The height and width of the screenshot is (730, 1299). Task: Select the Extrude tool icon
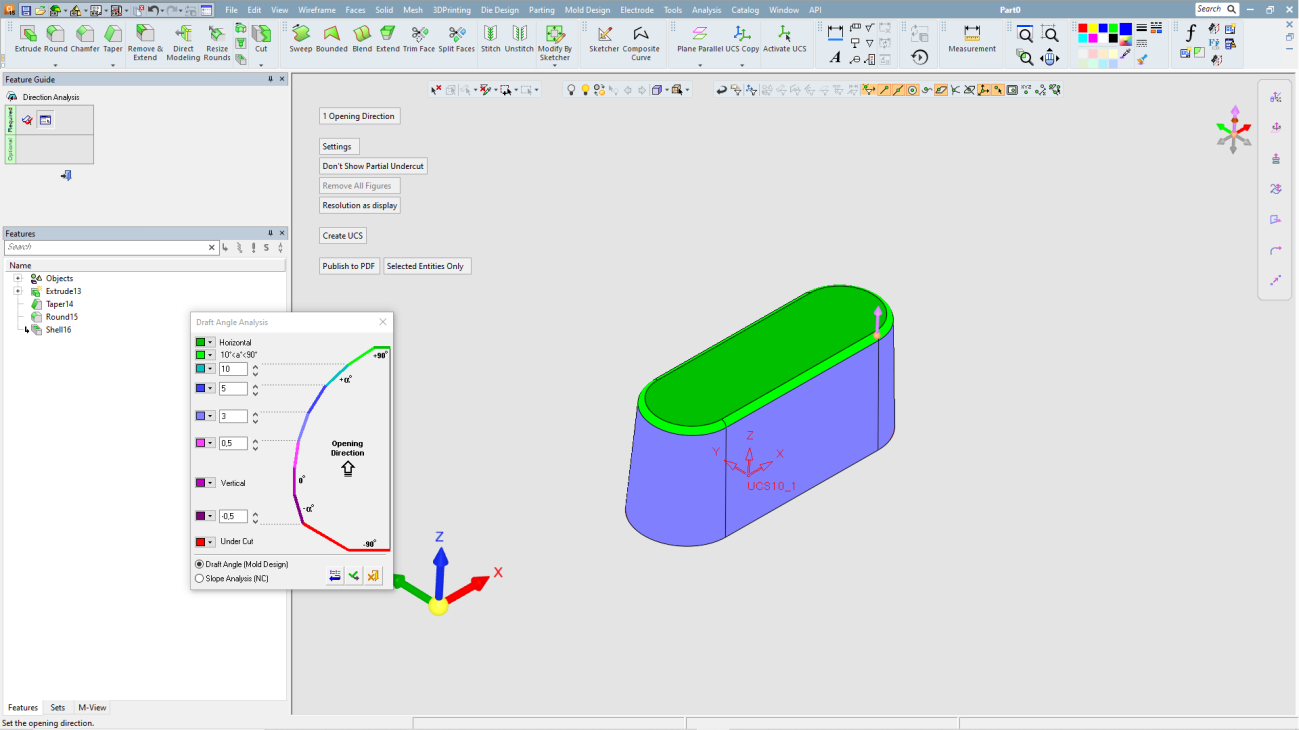tap(27, 35)
